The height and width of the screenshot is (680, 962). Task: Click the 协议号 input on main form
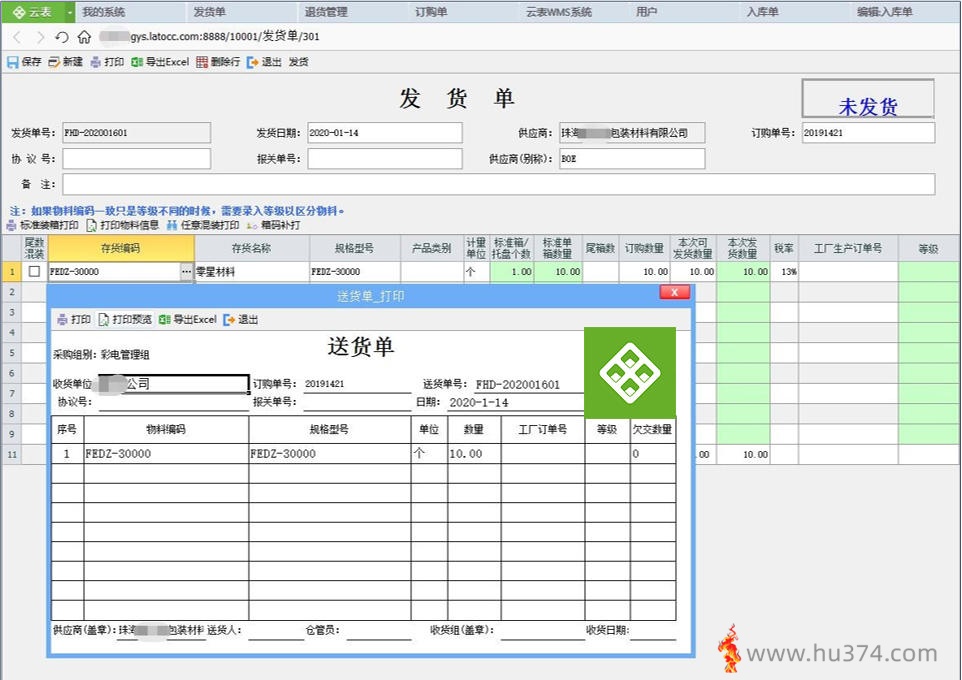[136, 158]
